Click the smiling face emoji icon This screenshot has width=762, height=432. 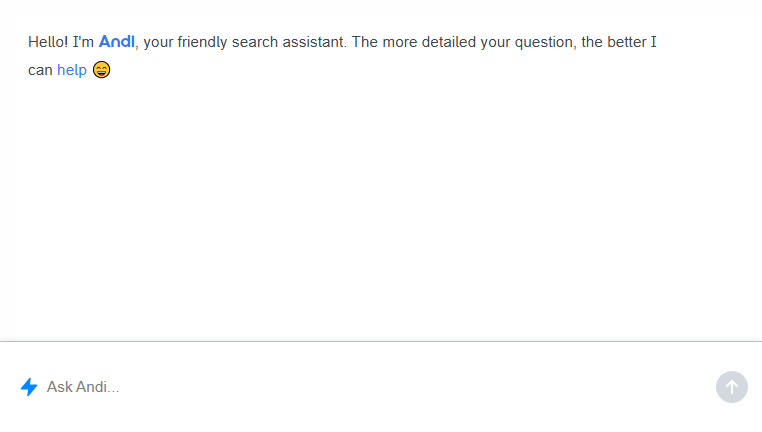coord(102,69)
